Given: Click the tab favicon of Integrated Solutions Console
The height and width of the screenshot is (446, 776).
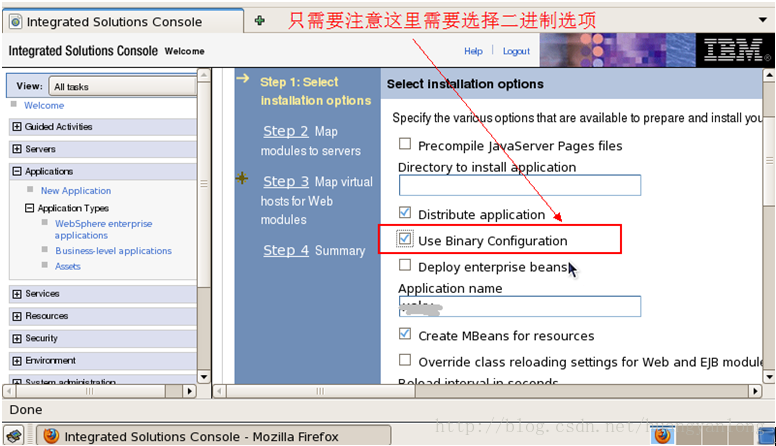Looking at the screenshot, I should (x=16, y=22).
